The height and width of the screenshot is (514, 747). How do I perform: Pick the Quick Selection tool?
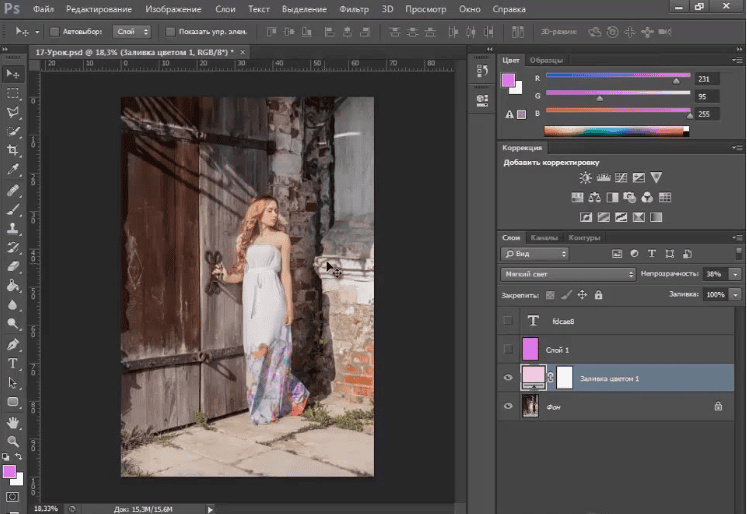tap(13, 131)
